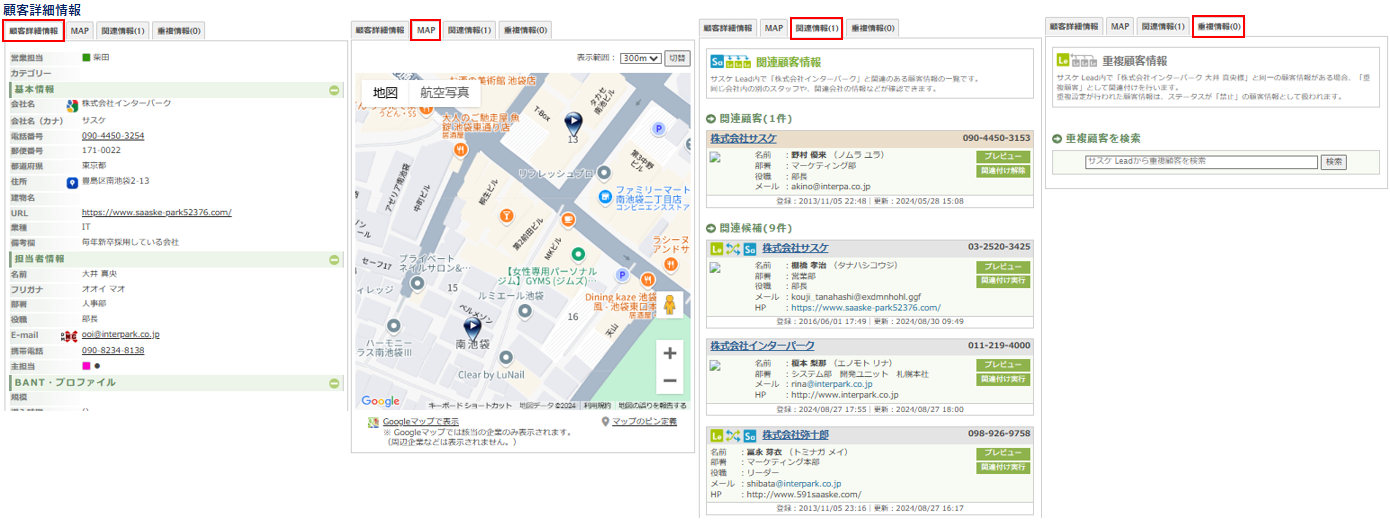This screenshot has height=525, width=1390.
Task: Open Googleマップで表示 link
Action: [x=421, y=422]
